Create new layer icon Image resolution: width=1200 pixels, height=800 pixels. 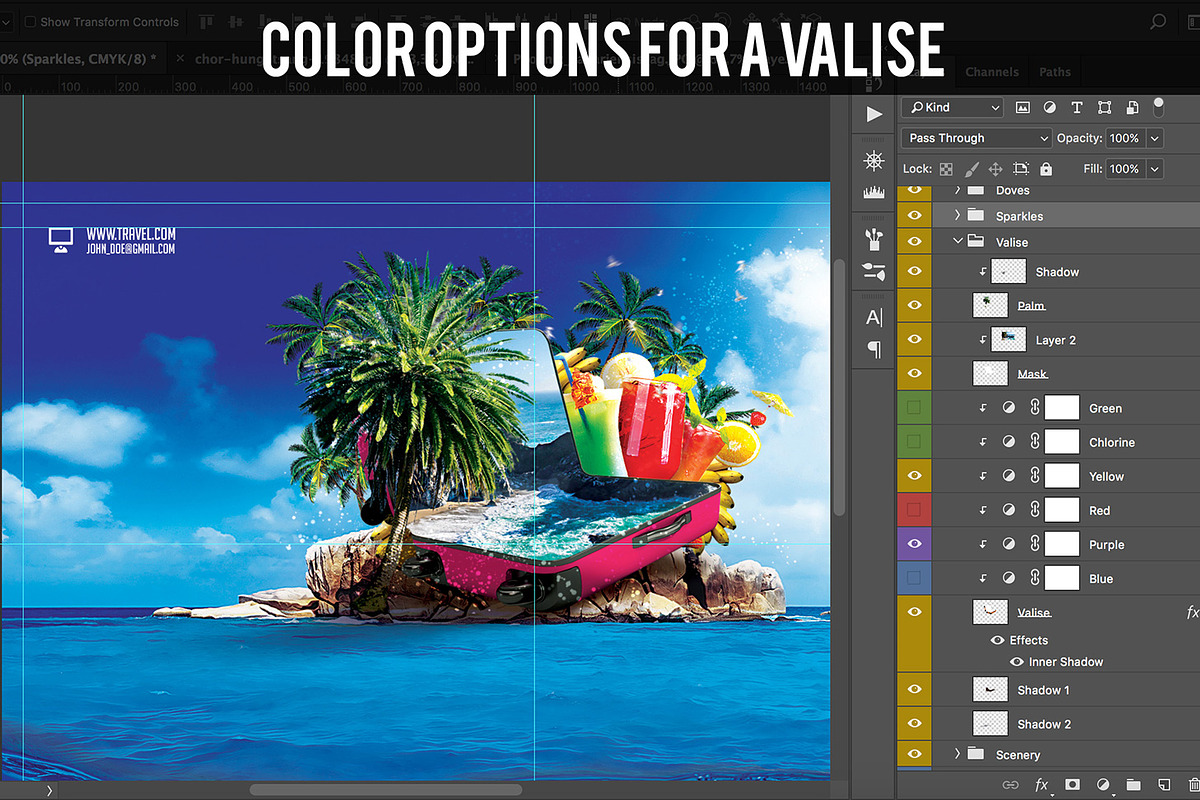pyautogui.click(x=1163, y=785)
